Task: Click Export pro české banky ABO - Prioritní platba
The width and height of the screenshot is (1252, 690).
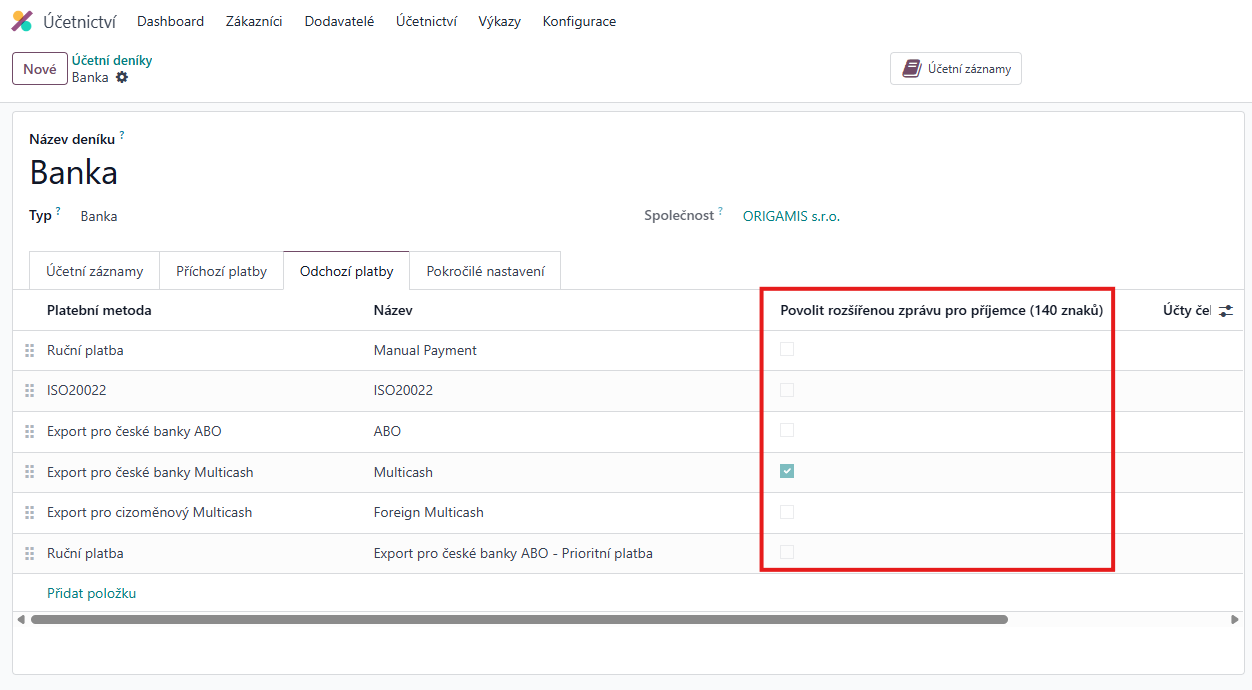Action: (x=513, y=553)
